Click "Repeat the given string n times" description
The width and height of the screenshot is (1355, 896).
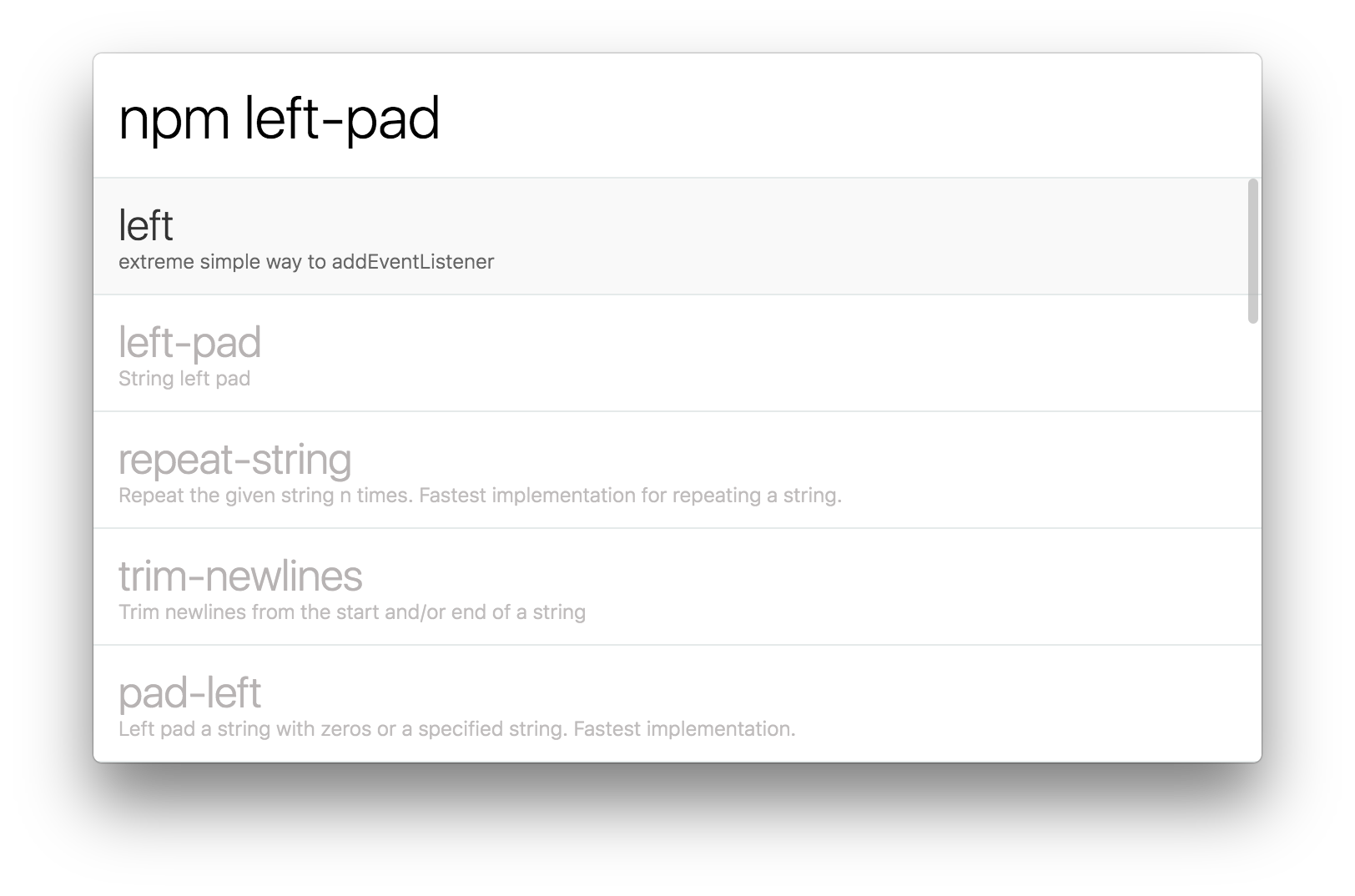[x=267, y=496]
